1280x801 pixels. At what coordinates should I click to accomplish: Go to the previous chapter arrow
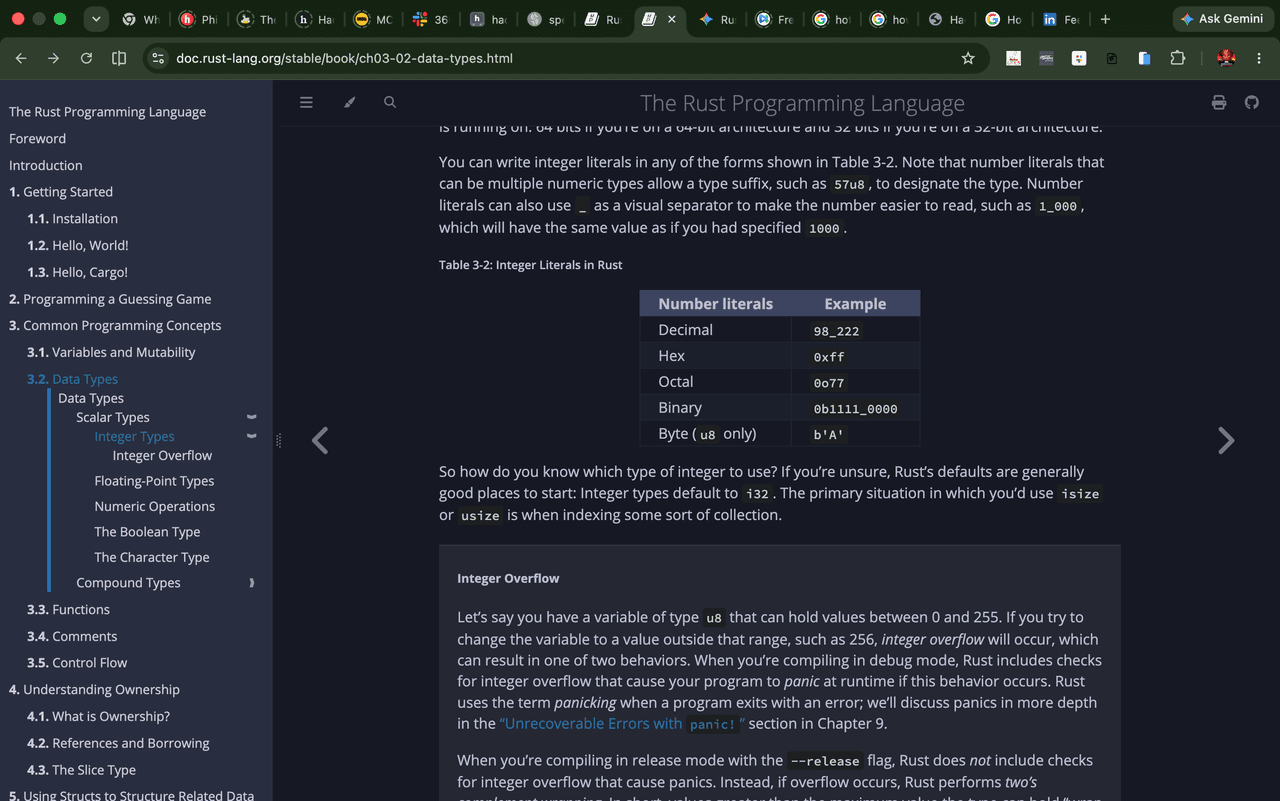320,440
